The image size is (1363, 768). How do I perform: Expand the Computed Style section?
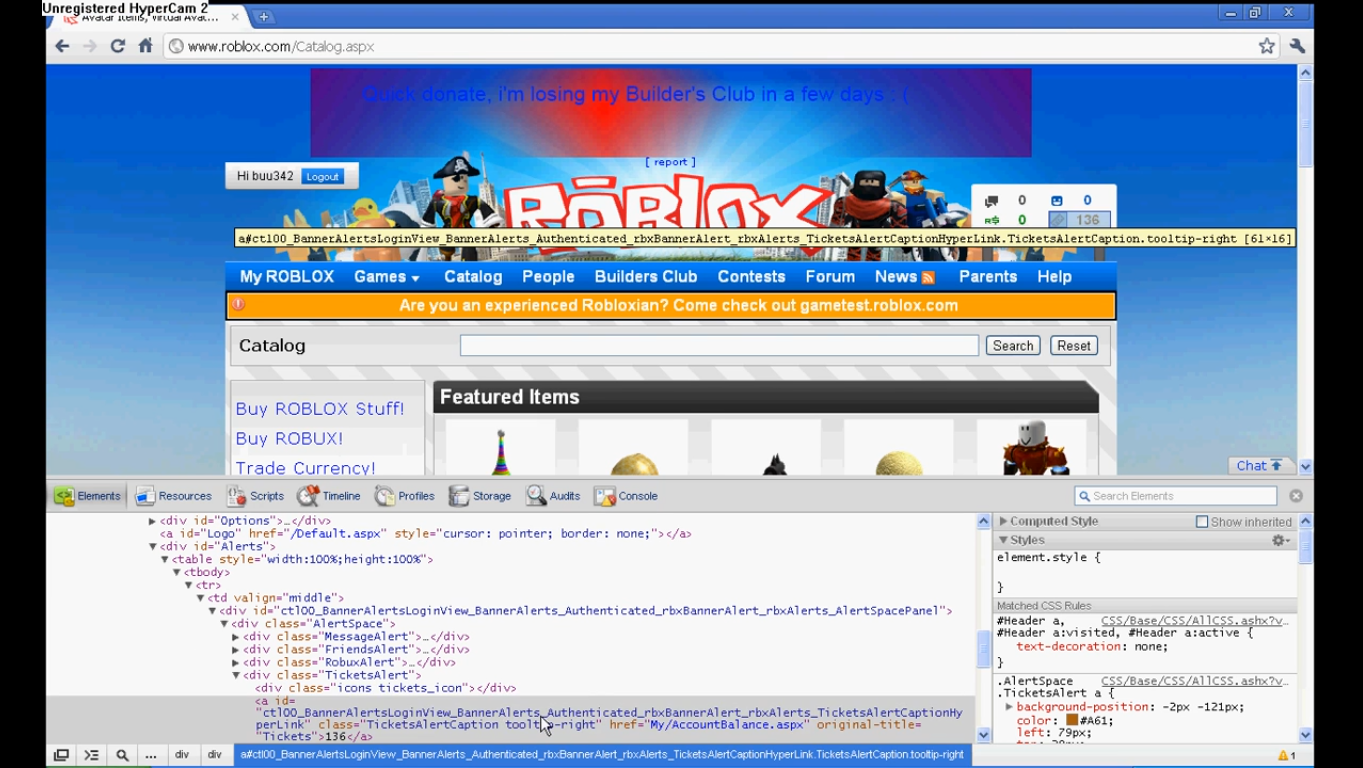[x=1004, y=521]
